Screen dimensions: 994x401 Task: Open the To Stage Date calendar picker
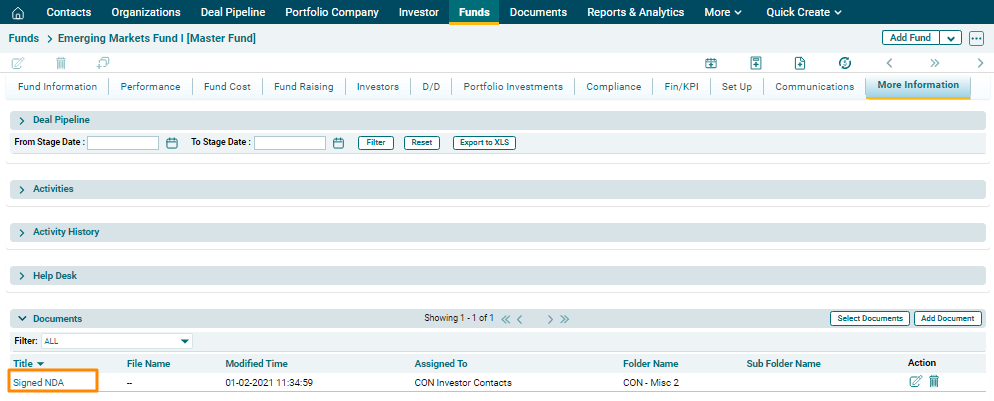click(x=339, y=143)
